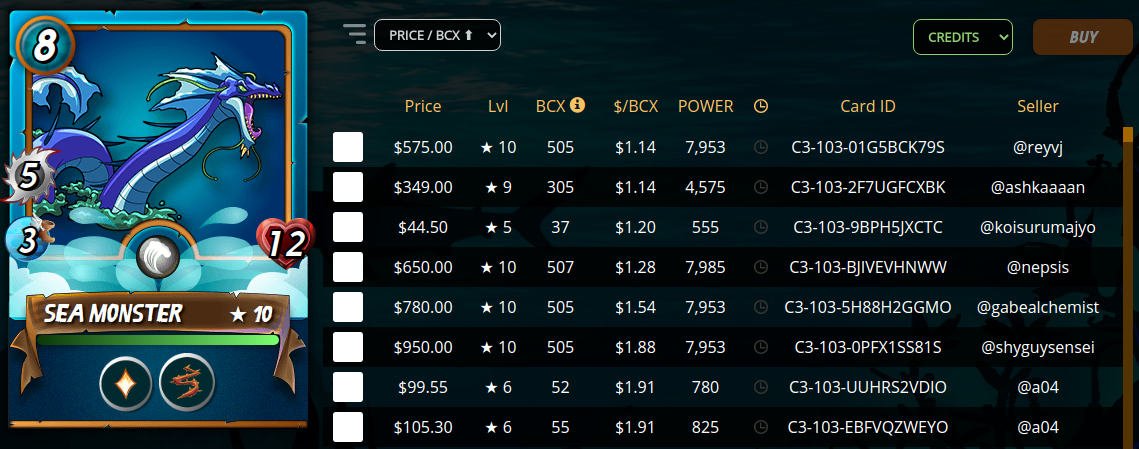Click clock icon in @reyvj row

(x=761, y=147)
